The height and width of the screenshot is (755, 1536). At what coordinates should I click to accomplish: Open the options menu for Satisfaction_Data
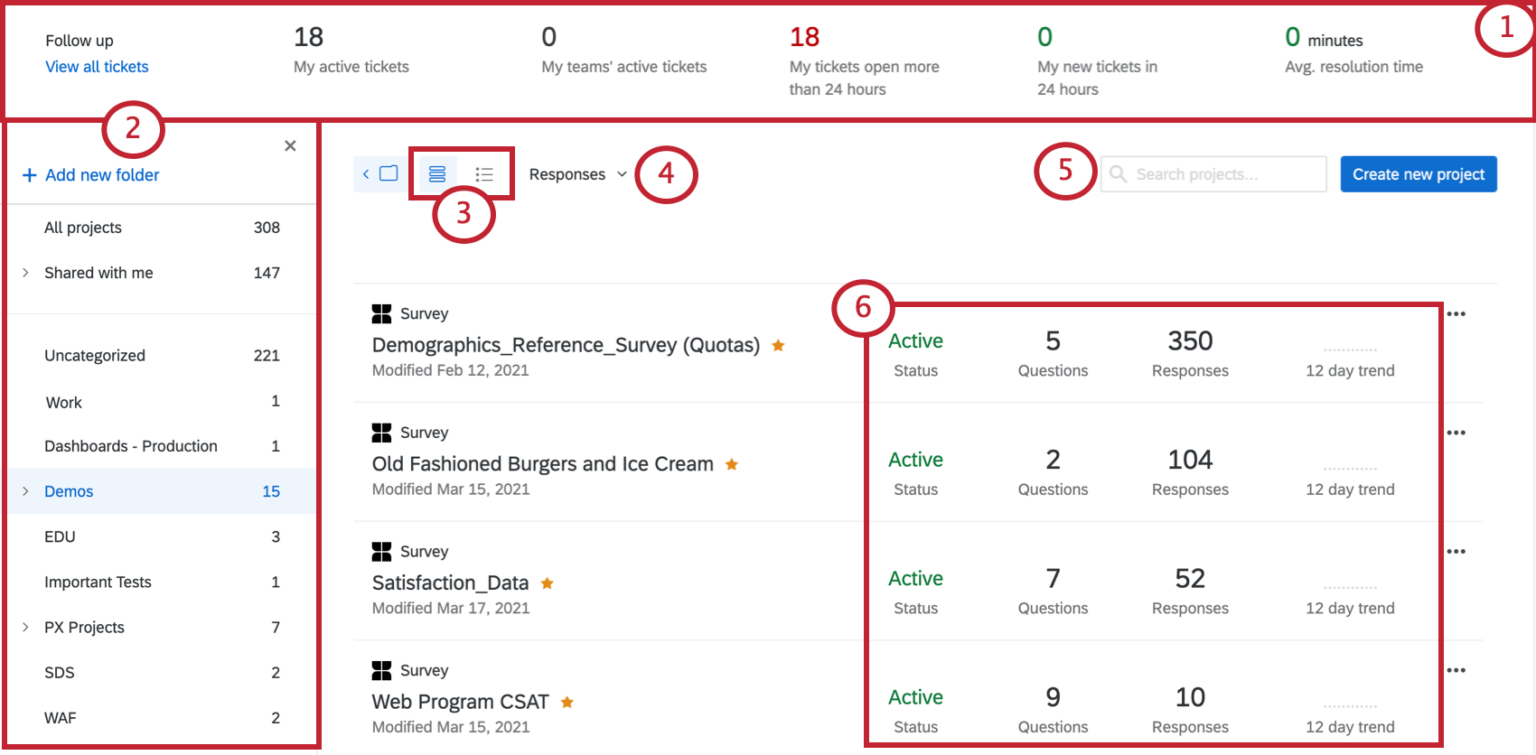coord(1456,551)
